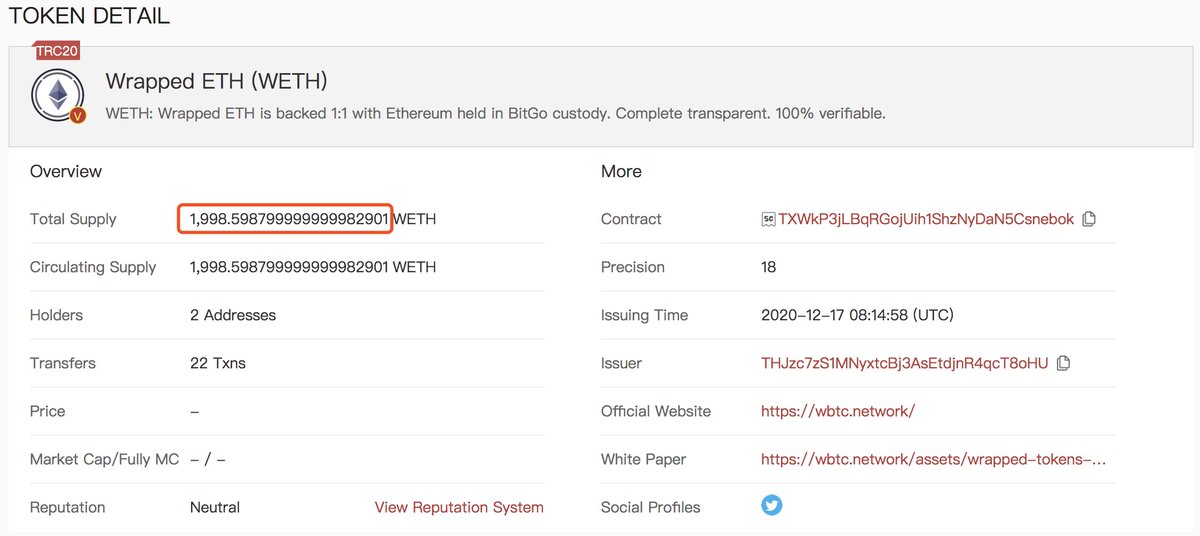
Task: Click the 22 Txns transfers count
Action: tap(217, 363)
